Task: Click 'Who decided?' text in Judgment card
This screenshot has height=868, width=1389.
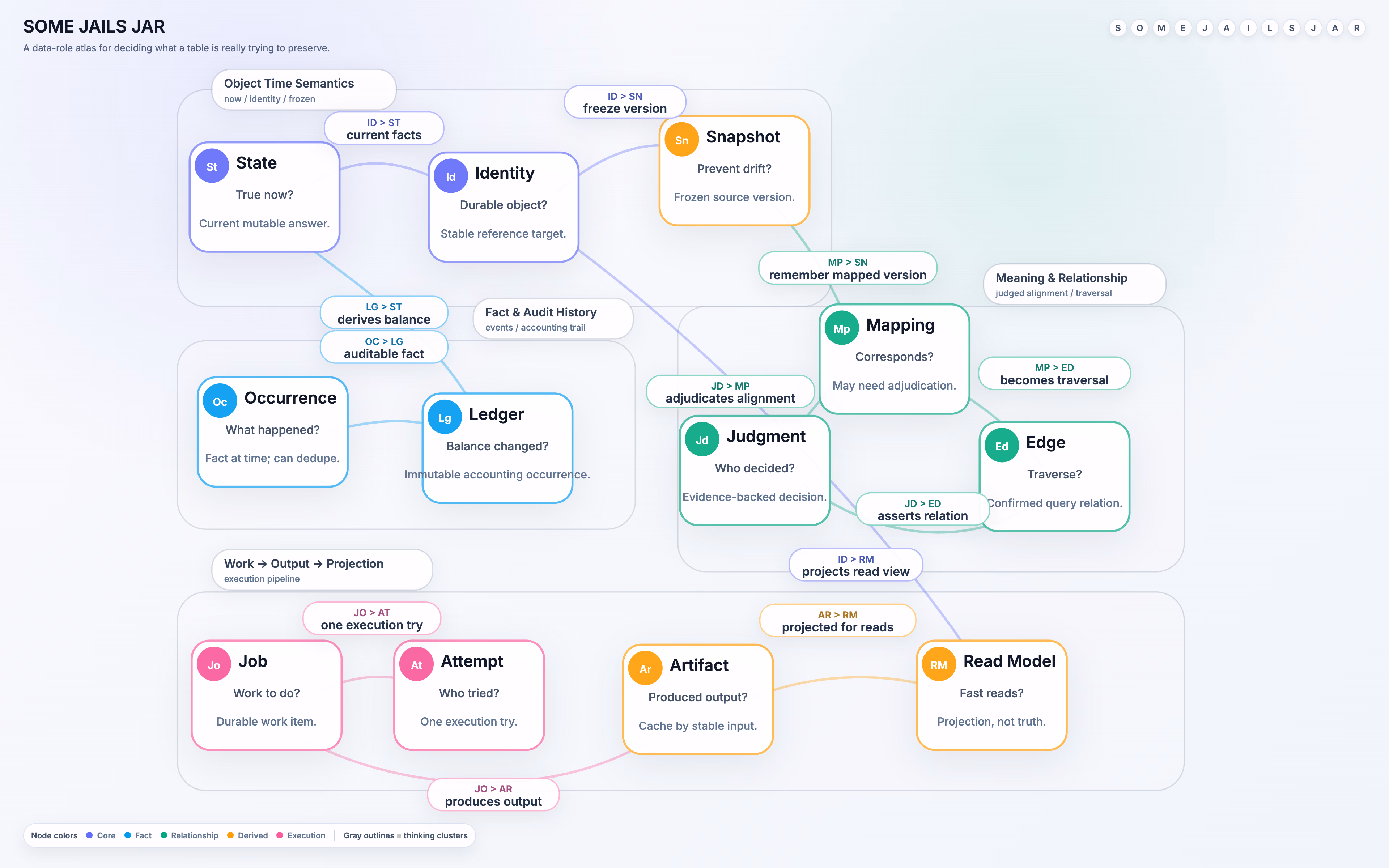Action: coord(755,468)
